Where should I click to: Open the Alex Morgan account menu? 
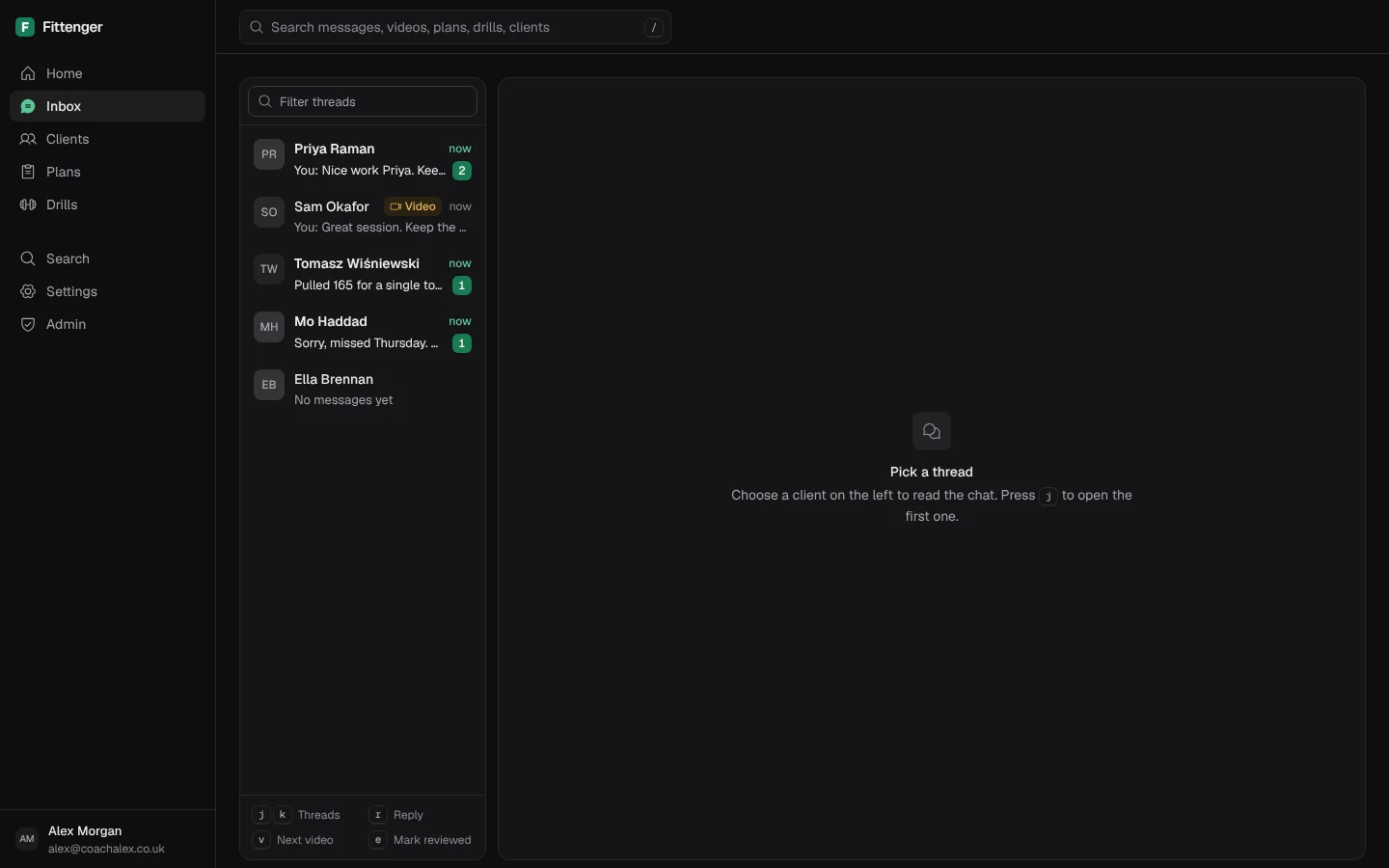pos(107,839)
